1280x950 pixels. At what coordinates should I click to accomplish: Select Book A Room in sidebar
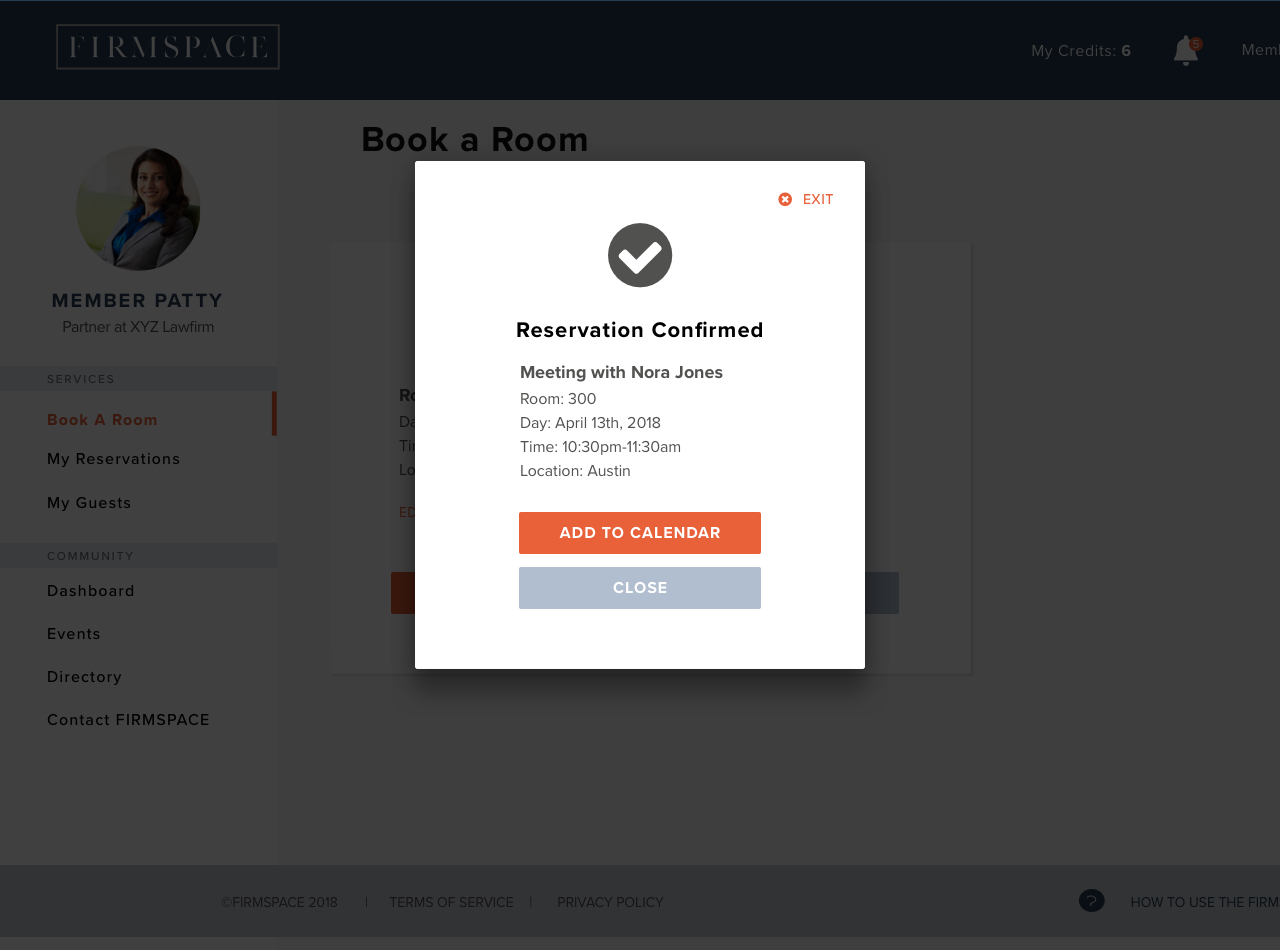(x=102, y=420)
